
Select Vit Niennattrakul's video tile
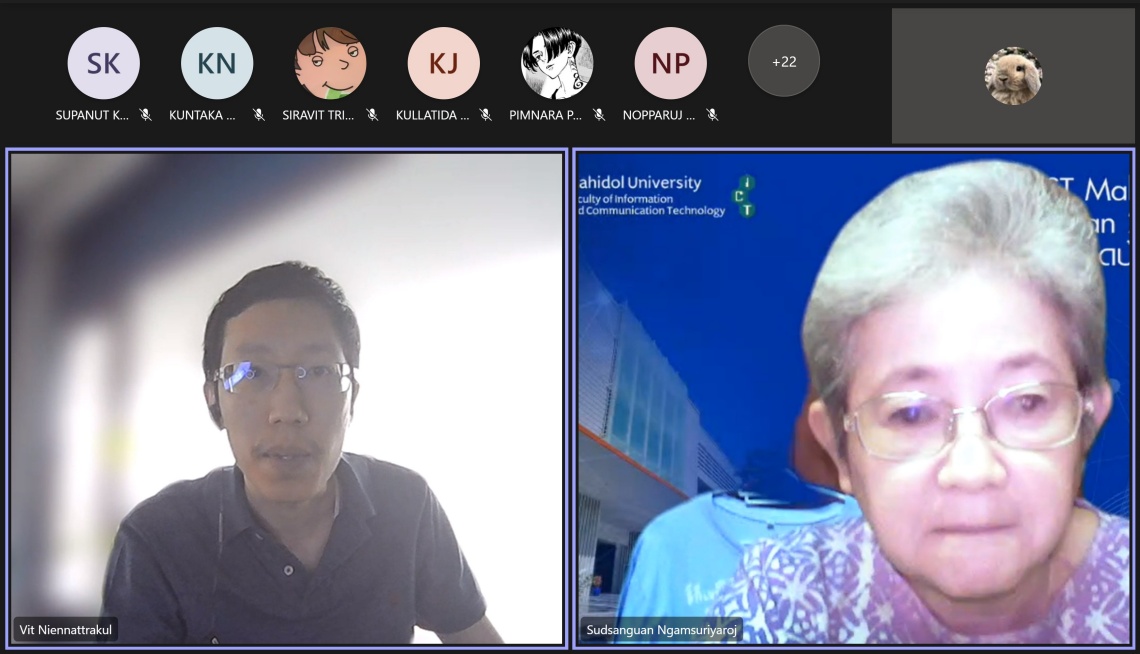(x=287, y=398)
